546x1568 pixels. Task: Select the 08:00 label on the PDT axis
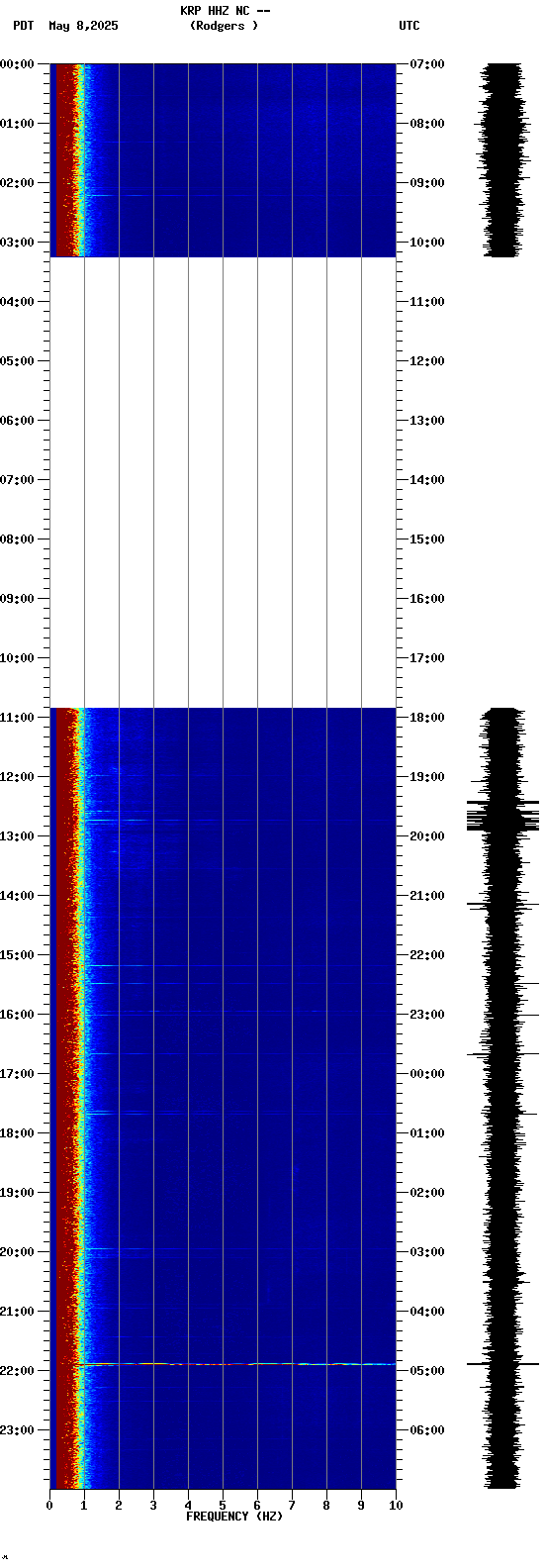point(18,539)
